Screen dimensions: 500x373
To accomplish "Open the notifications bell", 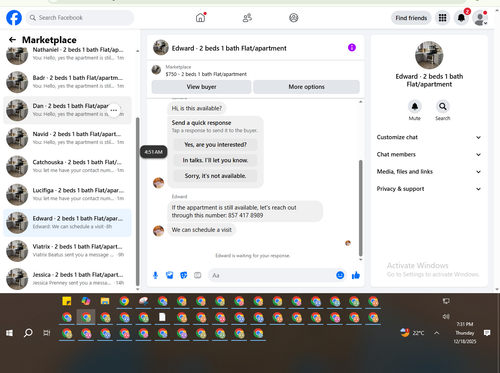I will pos(461,18).
